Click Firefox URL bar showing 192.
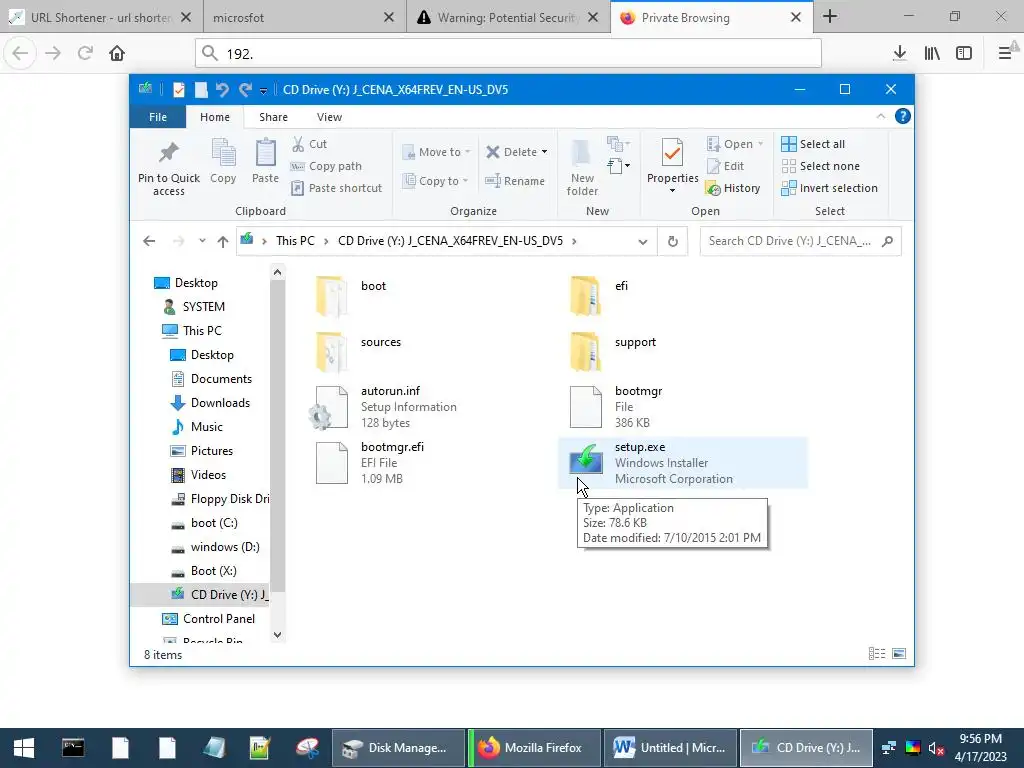The image size is (1024, 768). [x=507, y=53]
